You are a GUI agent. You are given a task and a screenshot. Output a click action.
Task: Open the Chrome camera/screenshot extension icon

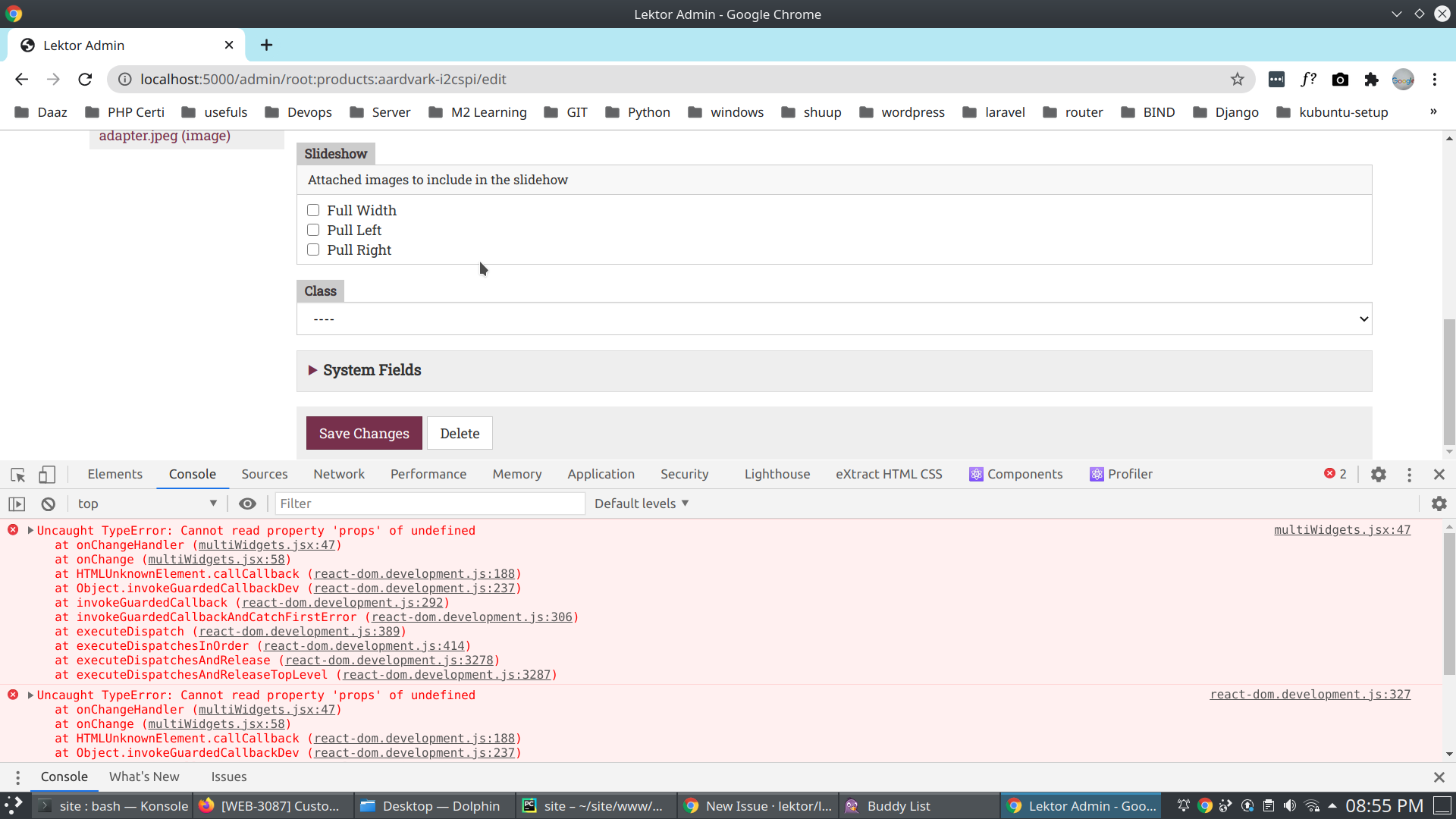tap(1340, 80)
